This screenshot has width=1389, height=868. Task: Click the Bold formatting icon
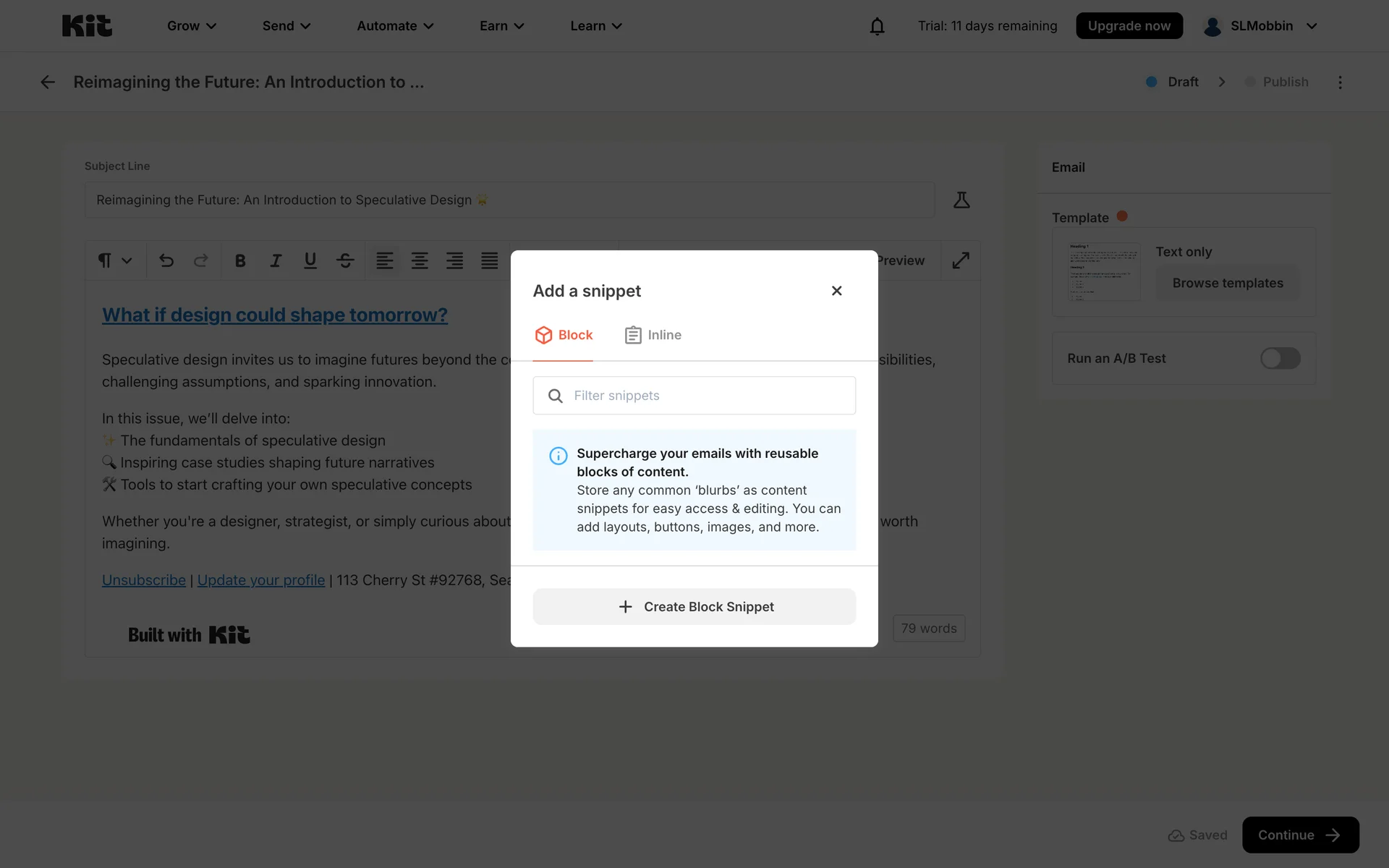point(240,260)
